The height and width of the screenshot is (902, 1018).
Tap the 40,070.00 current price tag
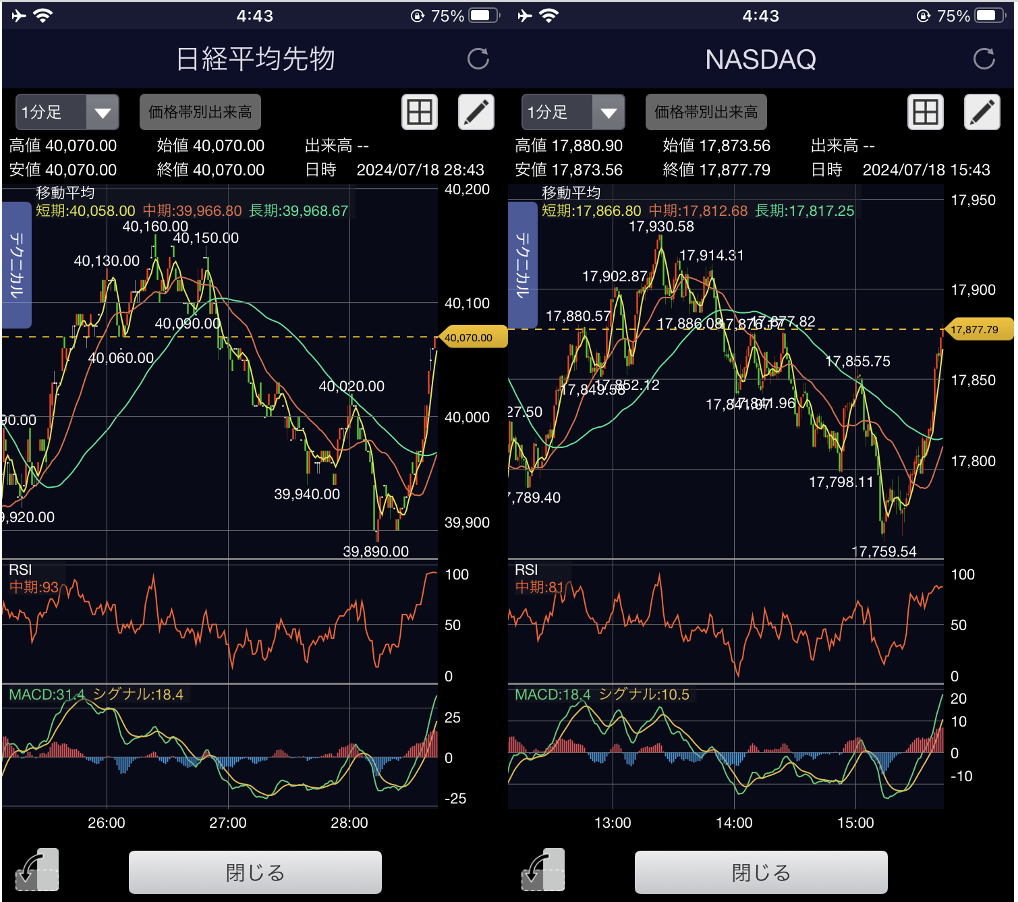(473, 338)
